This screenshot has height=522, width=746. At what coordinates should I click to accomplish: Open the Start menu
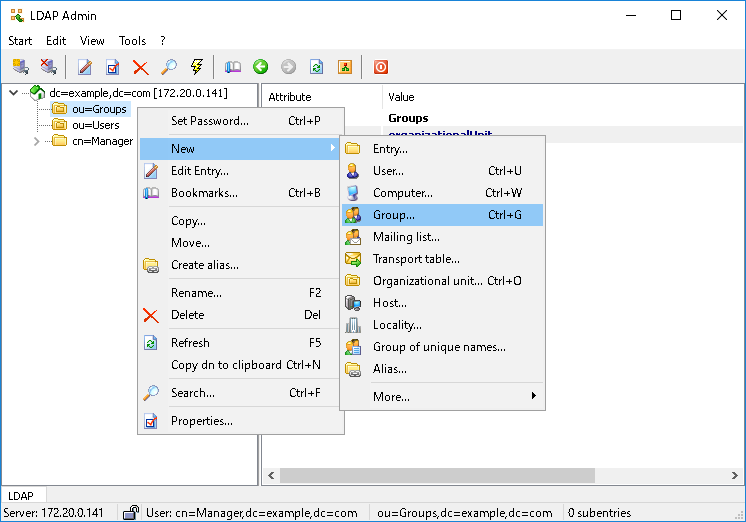pos(20,41)
